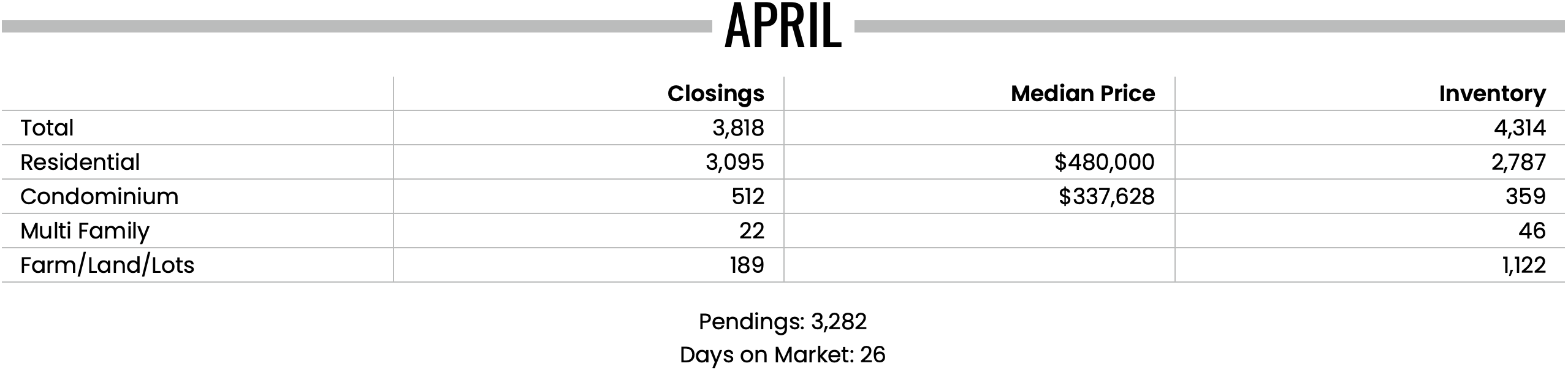Select the Median Price column header
The width and height of the screenshot is (1568, 374).
click(x=1083, y=94)
